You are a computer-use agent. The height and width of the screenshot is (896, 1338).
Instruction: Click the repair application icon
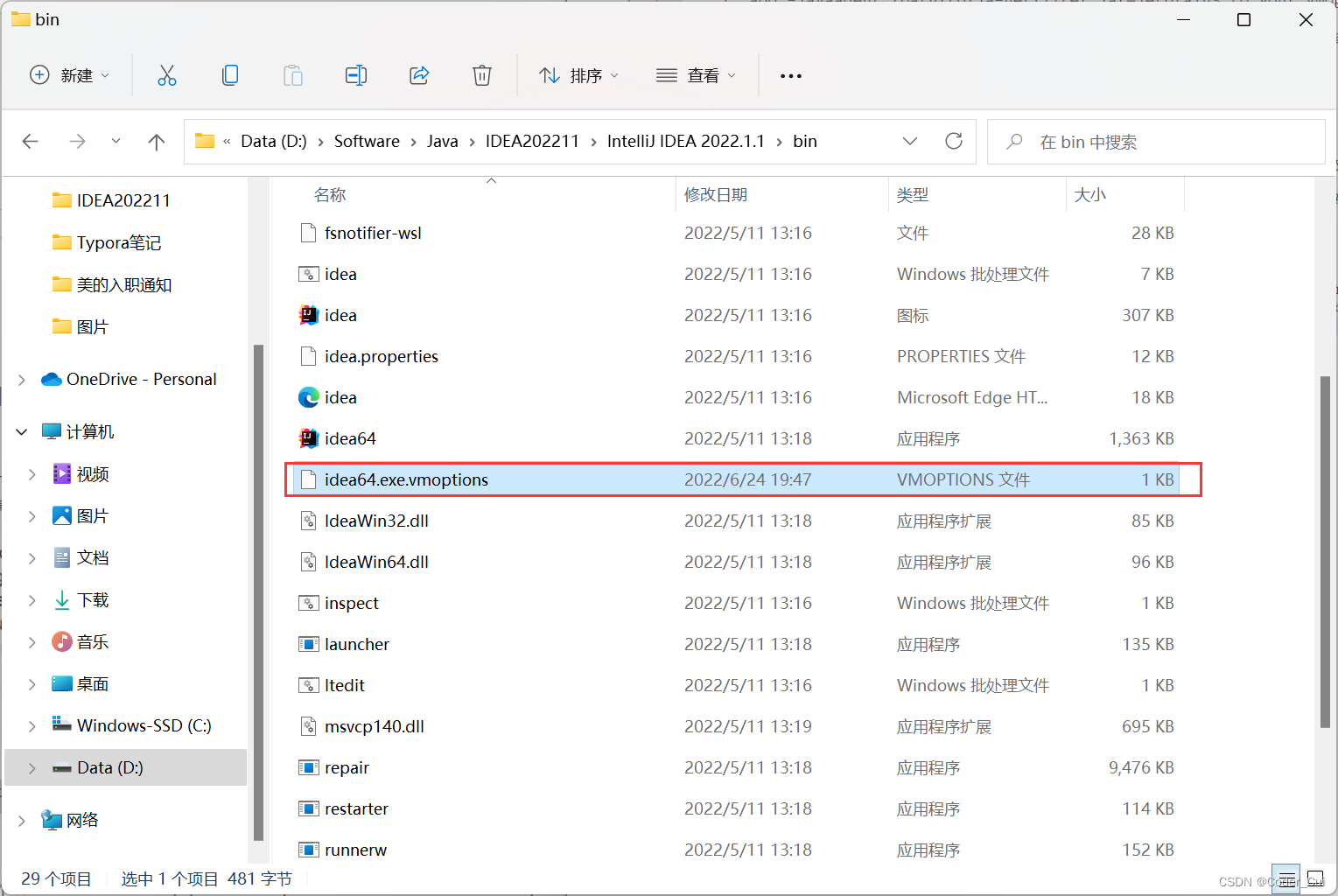click(x=308, y=767)
